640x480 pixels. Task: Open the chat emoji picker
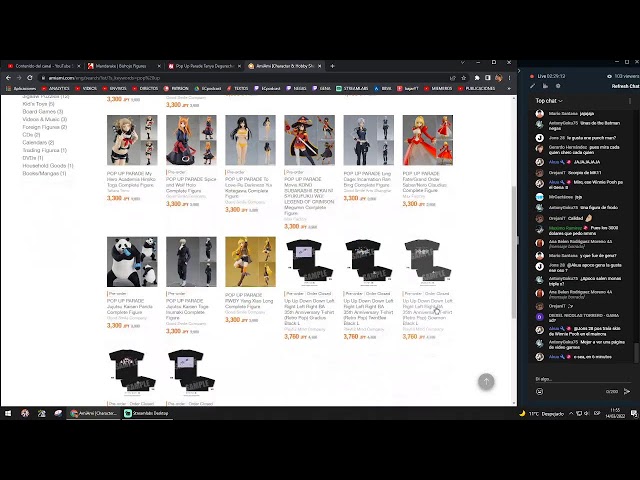click(540, 391)
